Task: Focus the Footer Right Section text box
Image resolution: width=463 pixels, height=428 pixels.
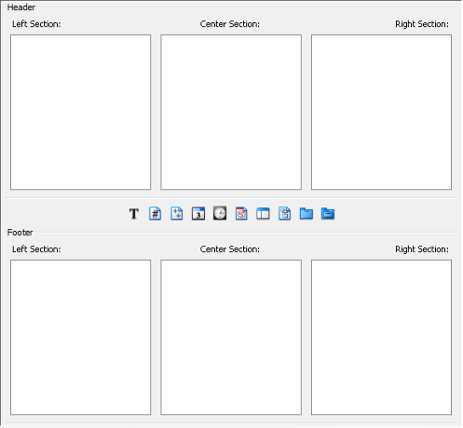Action: (x=381, y=337)
